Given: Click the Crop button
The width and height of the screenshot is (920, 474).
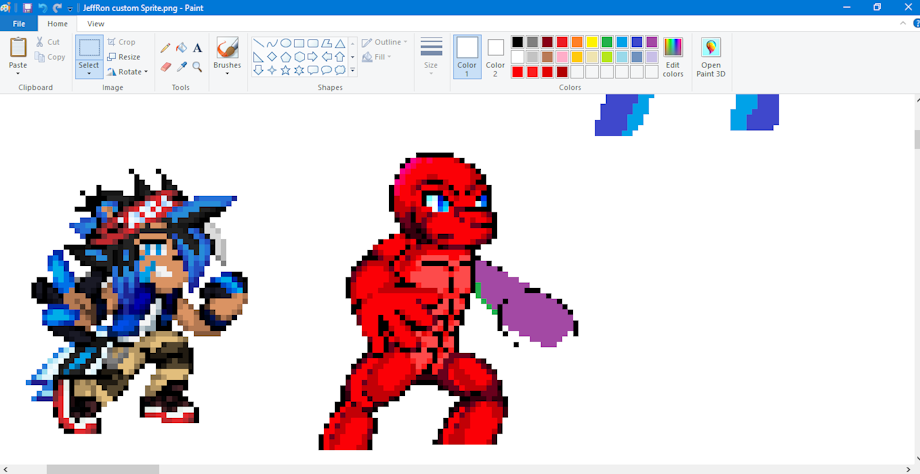Looking at the screenshot, I should click(x=121, y=42).
